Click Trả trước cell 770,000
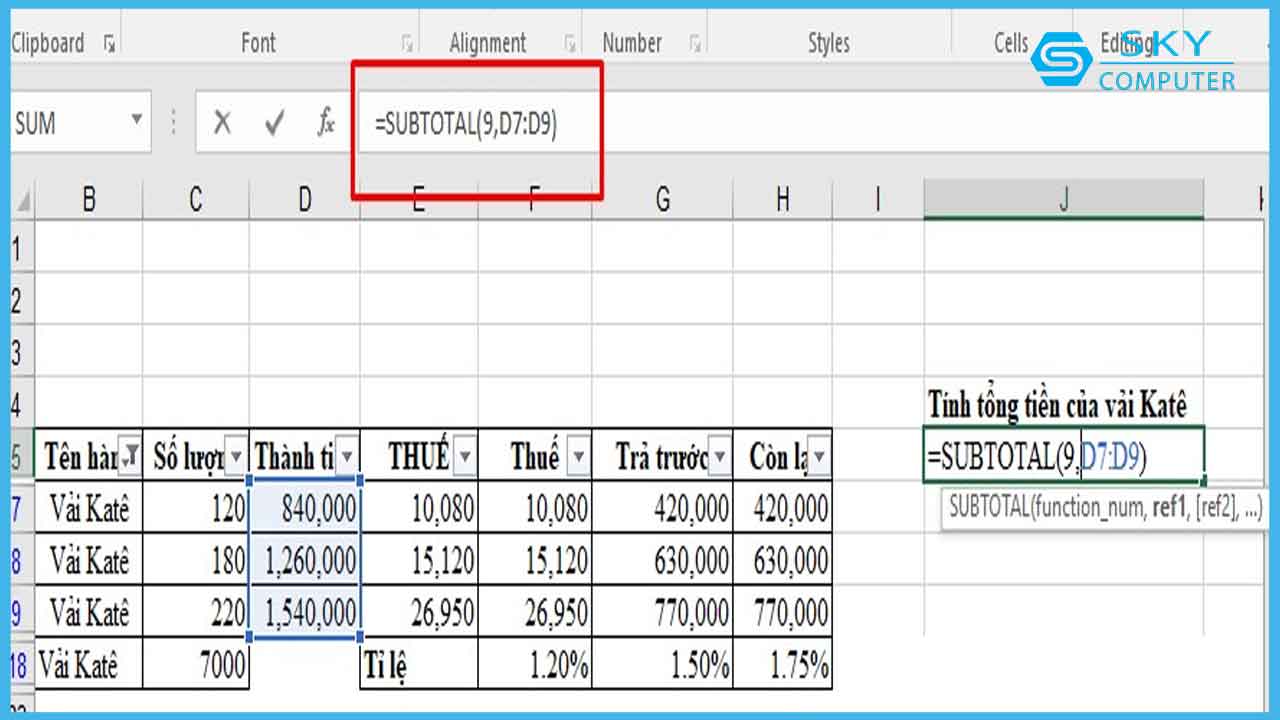Viewport: 1280px width, 720px height. point(662,612)
